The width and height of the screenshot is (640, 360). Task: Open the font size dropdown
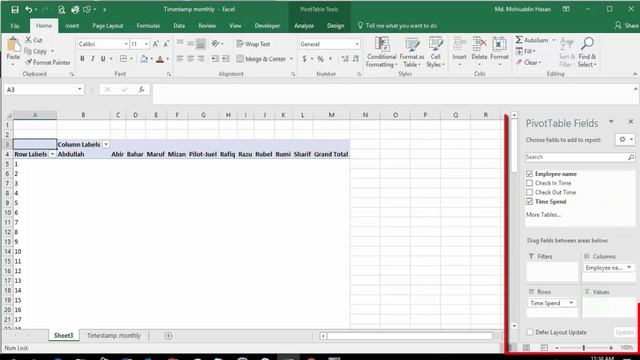pos(146,44)
